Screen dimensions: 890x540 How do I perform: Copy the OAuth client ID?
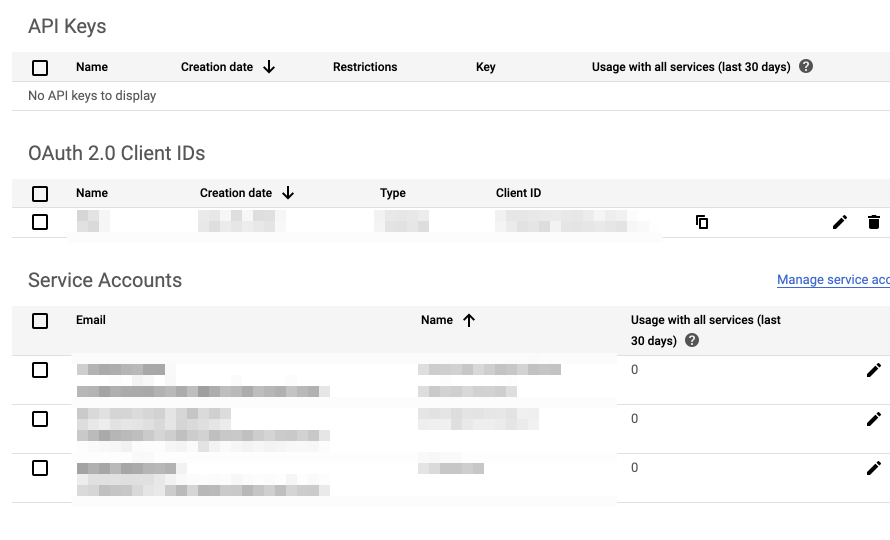(702, 222)
